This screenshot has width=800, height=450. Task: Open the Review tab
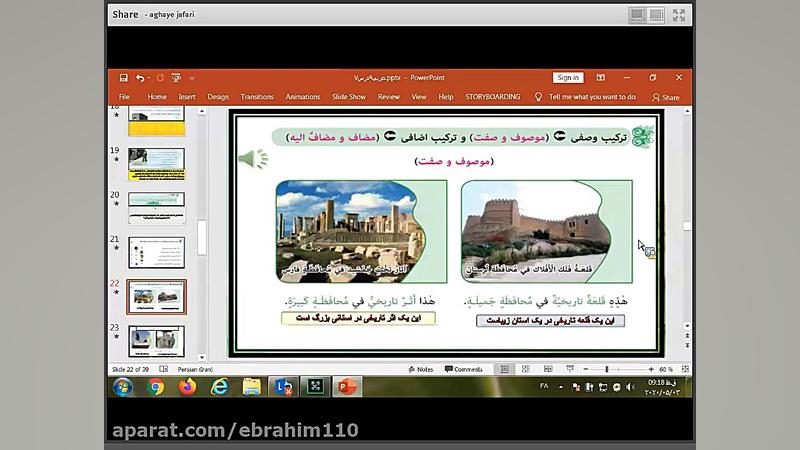click(x=389, y=97)
